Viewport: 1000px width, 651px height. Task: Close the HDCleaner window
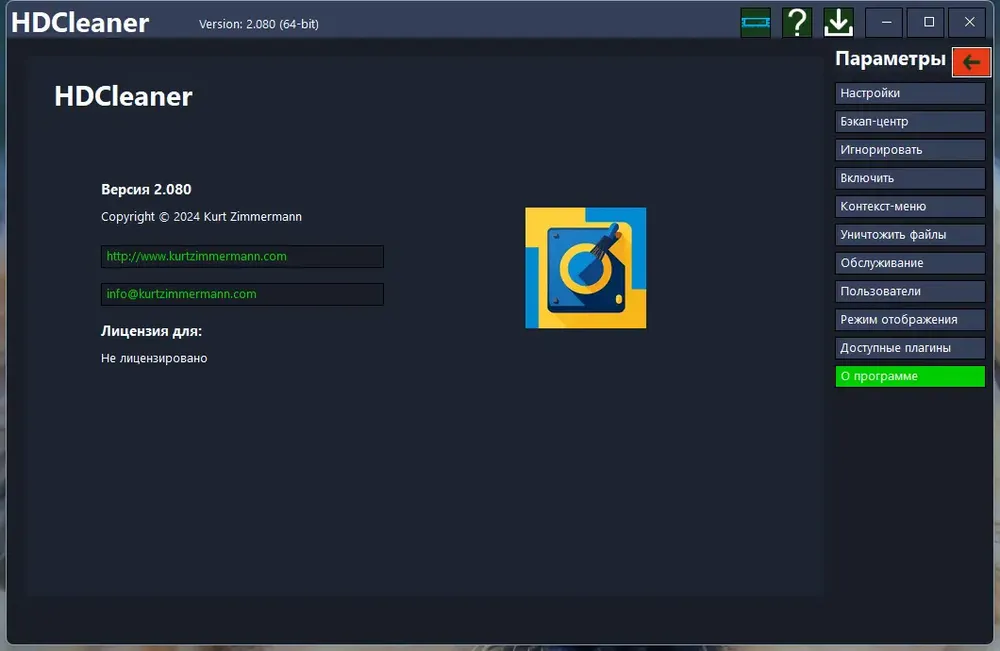969,22
